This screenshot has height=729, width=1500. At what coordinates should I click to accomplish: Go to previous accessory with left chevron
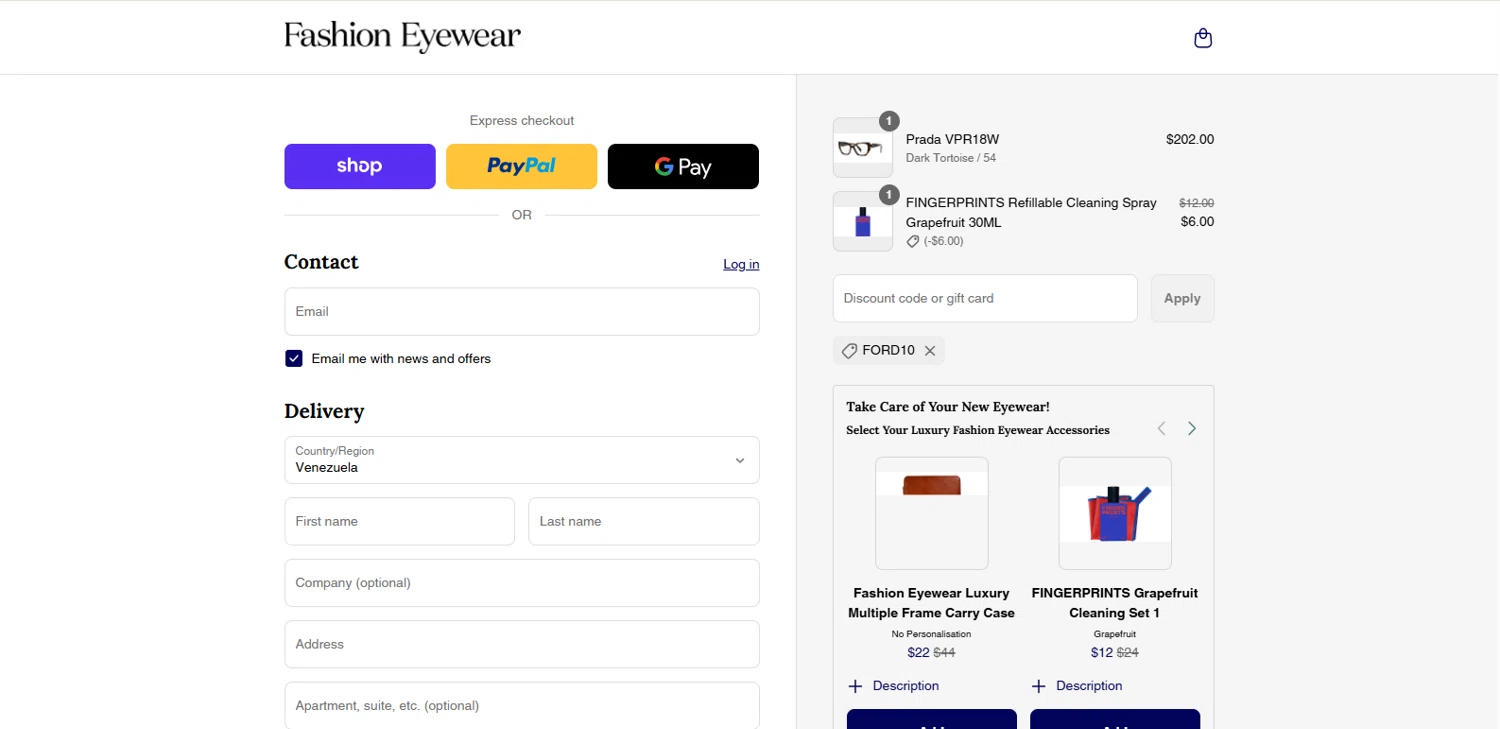click(x=1161, y=429)
